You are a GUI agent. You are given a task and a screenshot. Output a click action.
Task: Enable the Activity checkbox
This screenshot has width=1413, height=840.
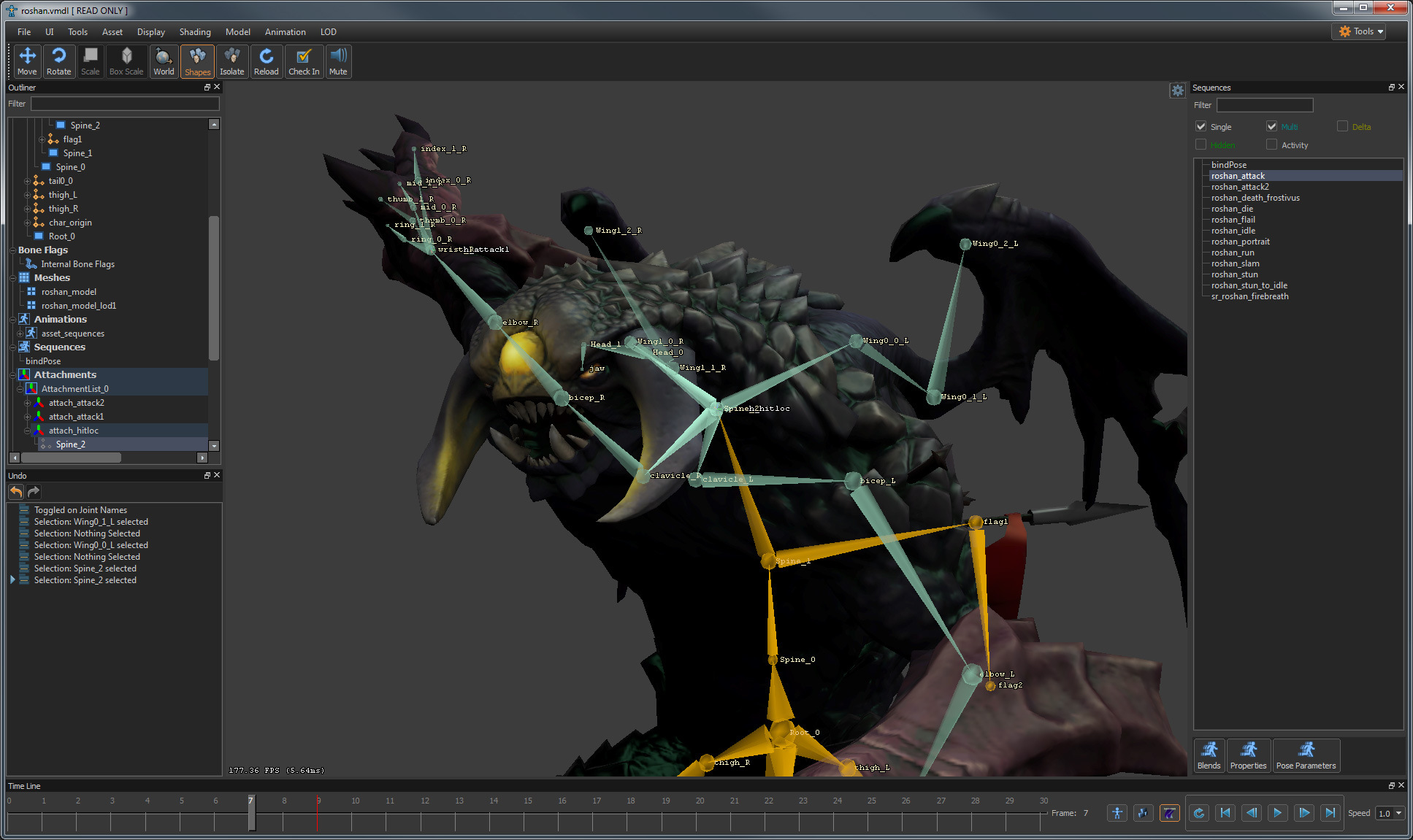pos(1272,145)
